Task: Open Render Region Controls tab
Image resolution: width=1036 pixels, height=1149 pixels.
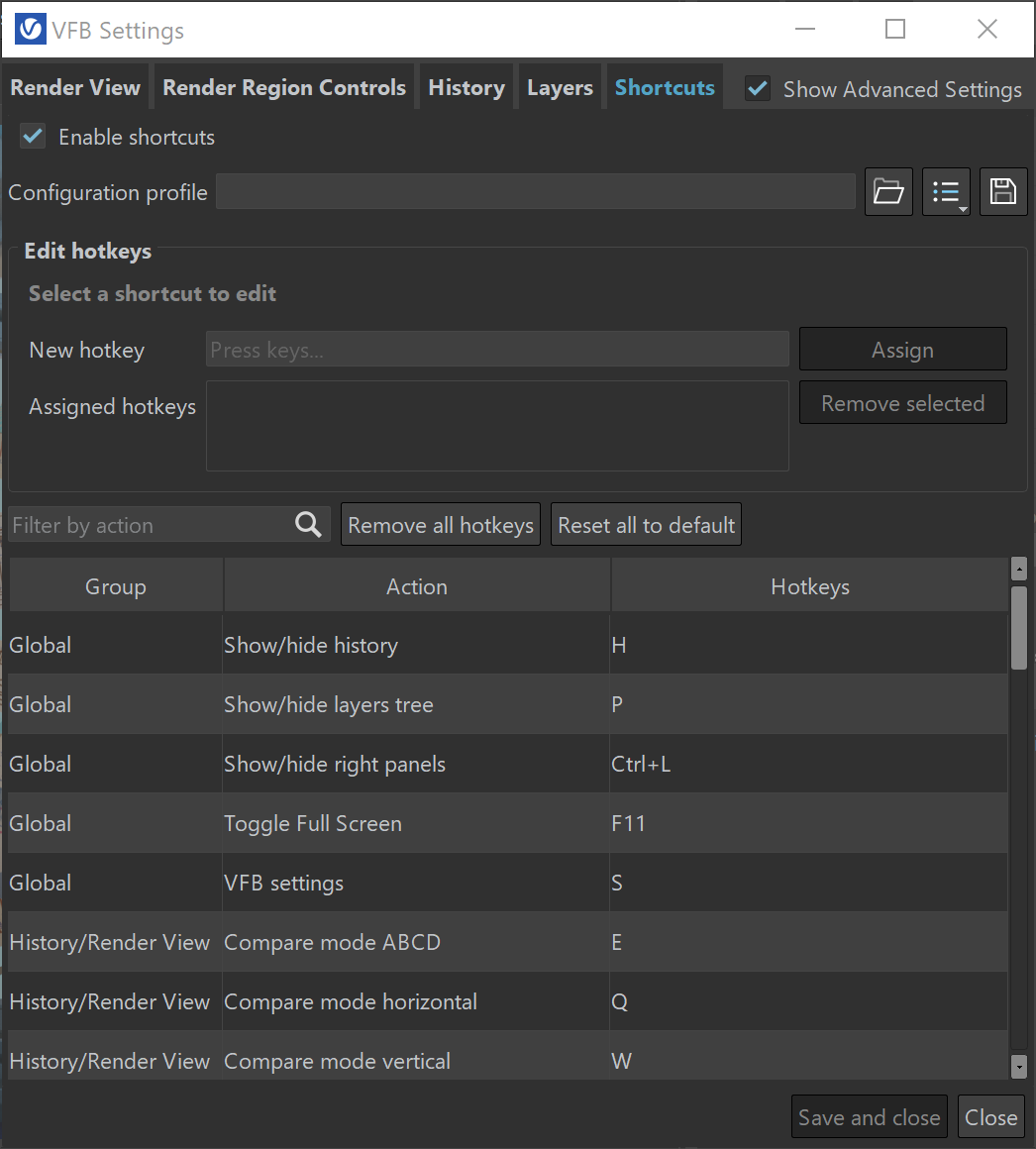Action: click(x=284, y=87)
